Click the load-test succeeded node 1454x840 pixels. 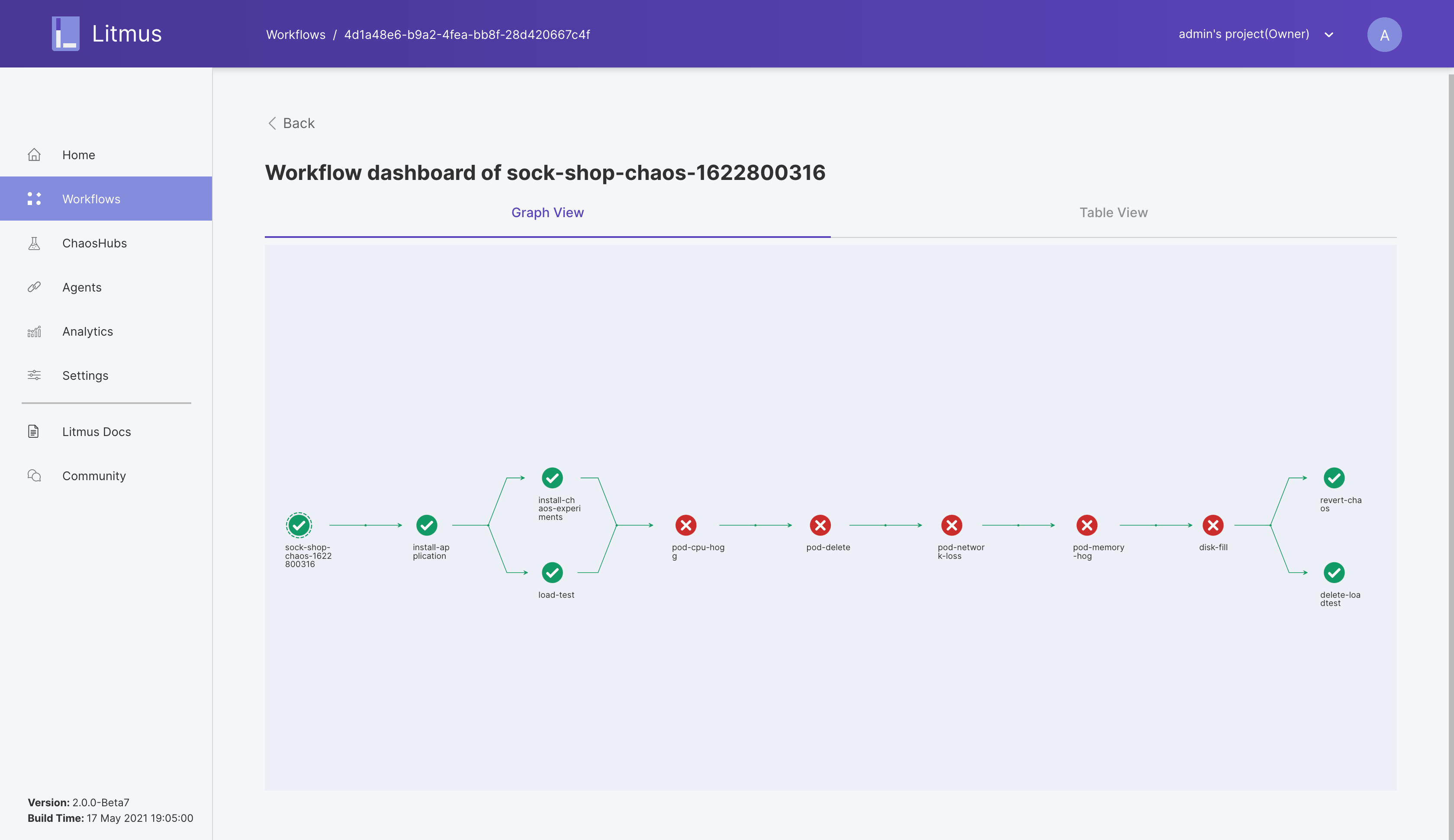[x=552, y=572]
